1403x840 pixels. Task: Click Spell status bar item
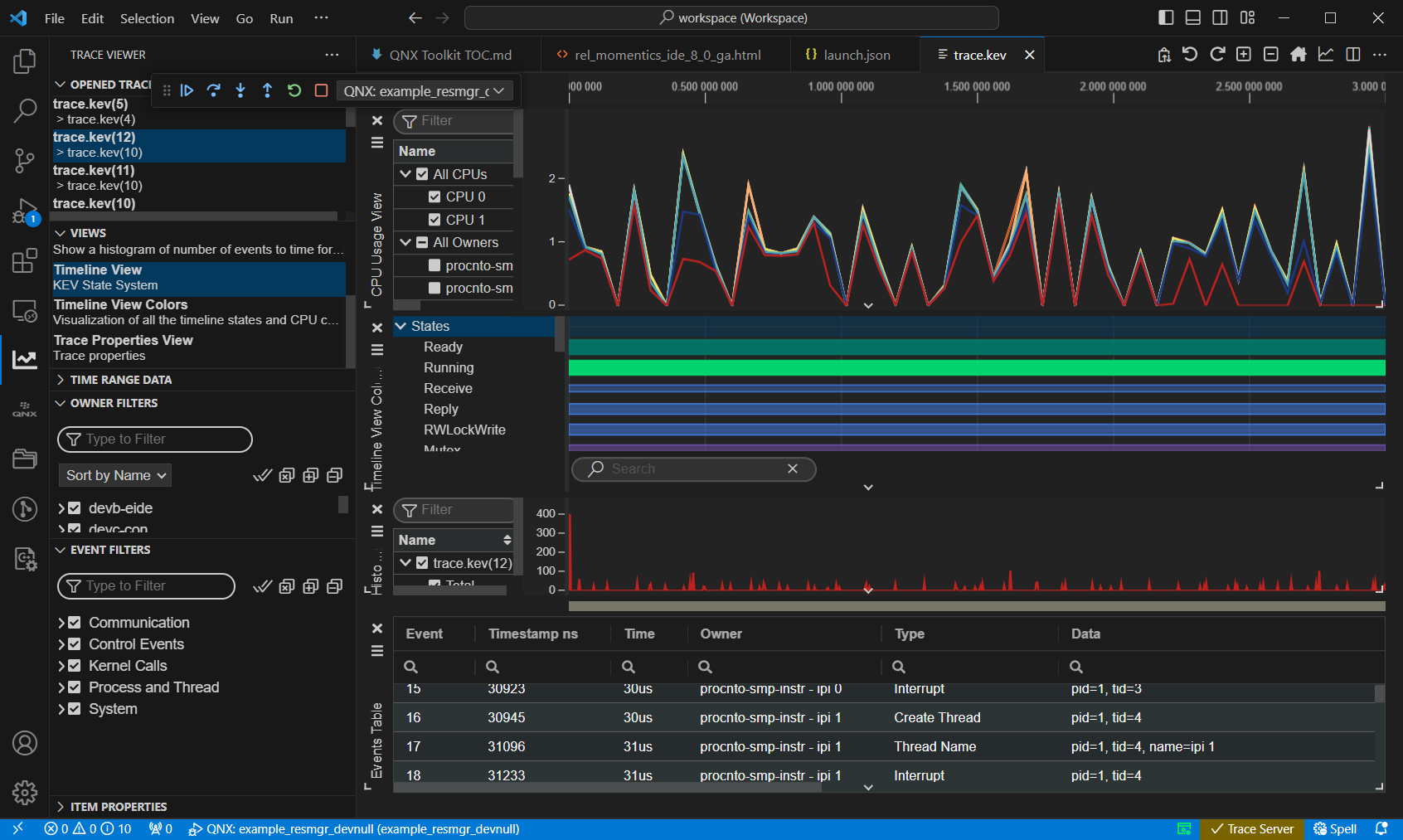coord(1335,829)
